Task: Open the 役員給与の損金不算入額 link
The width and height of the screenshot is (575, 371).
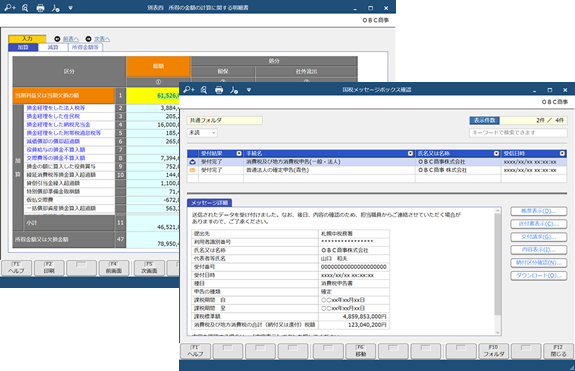Action: [x=56, y=150]
